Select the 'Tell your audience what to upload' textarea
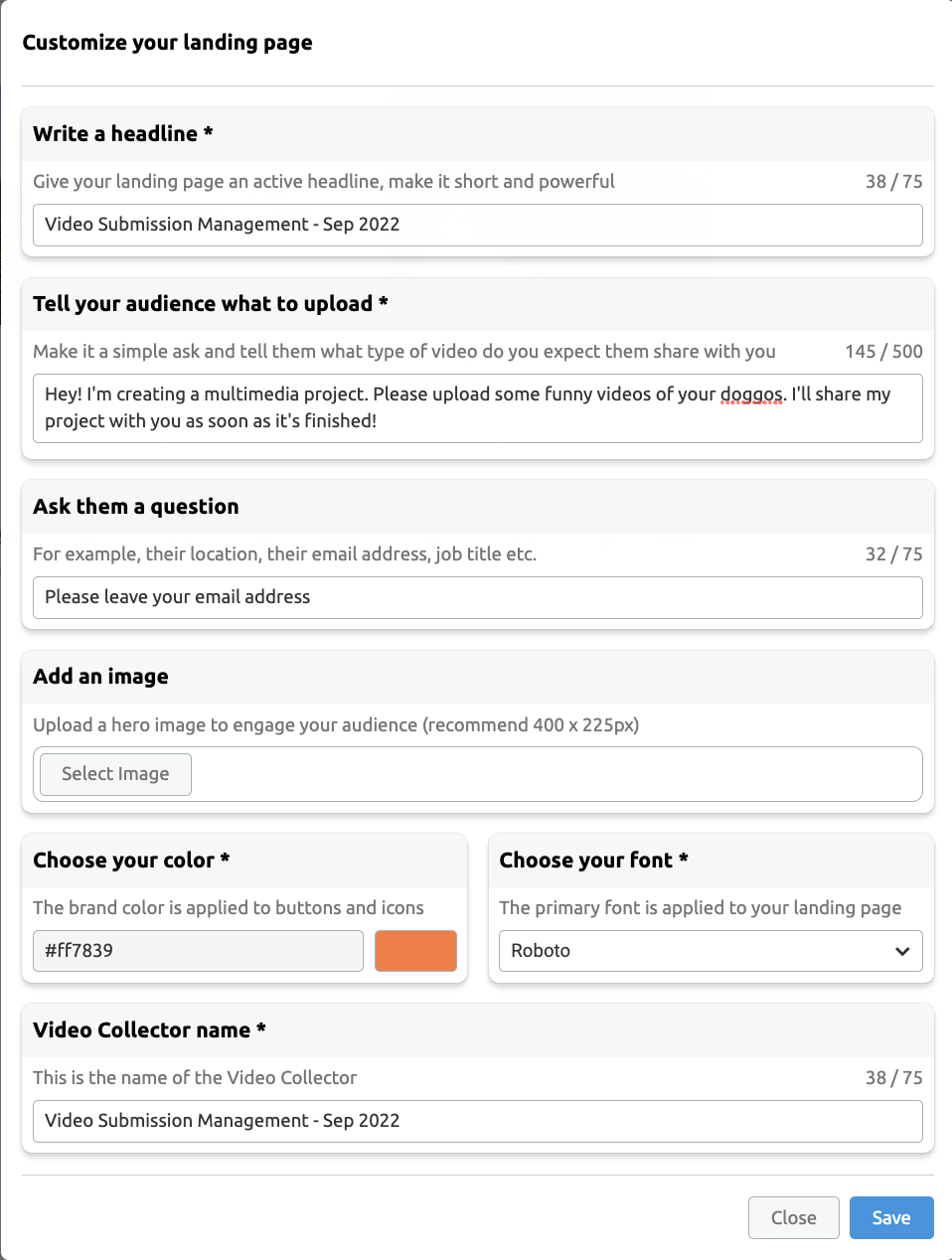The height and width of the screenshot is (1260, 952). point(477,407)
